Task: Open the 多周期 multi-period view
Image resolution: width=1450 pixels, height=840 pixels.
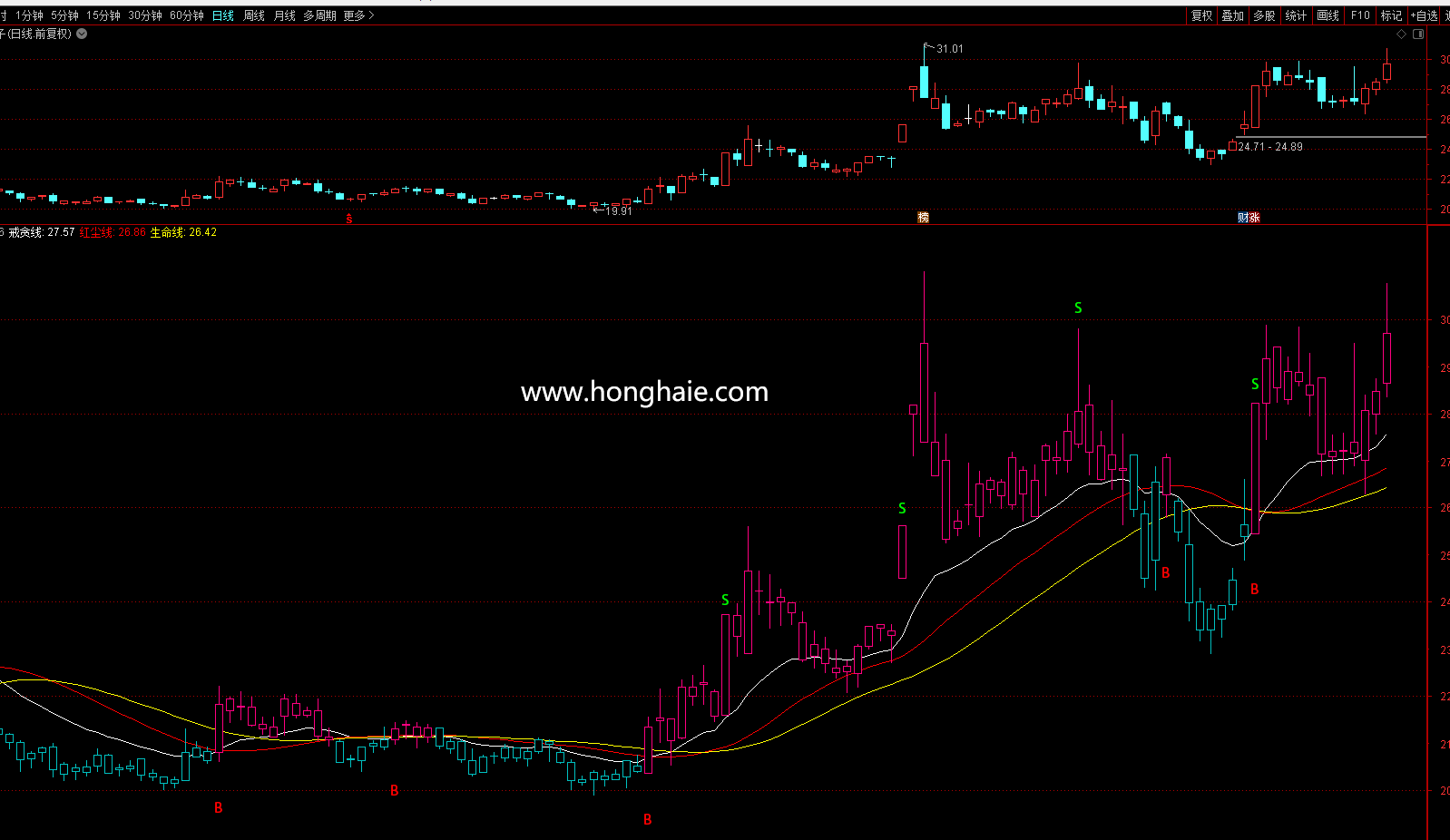Action: coord(319,15)
